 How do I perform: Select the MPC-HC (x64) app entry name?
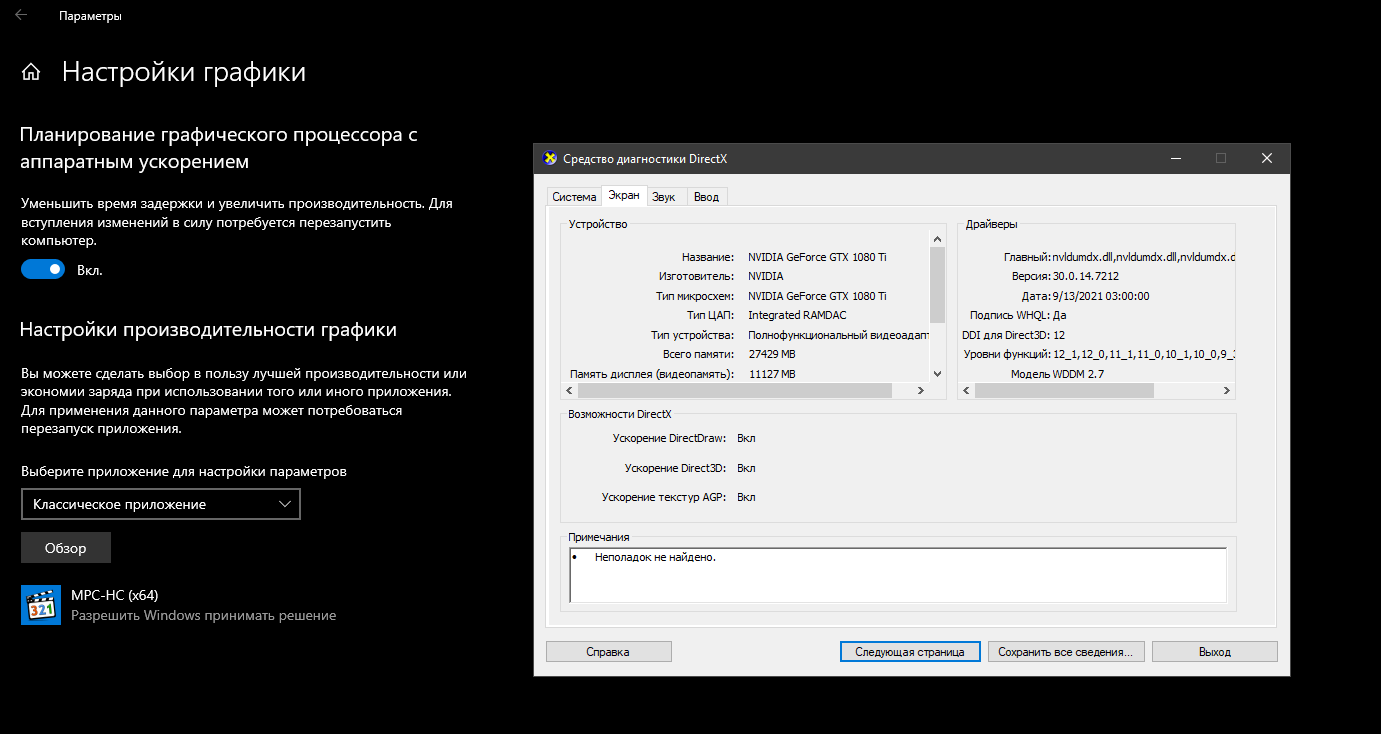[x=114, y=595]
